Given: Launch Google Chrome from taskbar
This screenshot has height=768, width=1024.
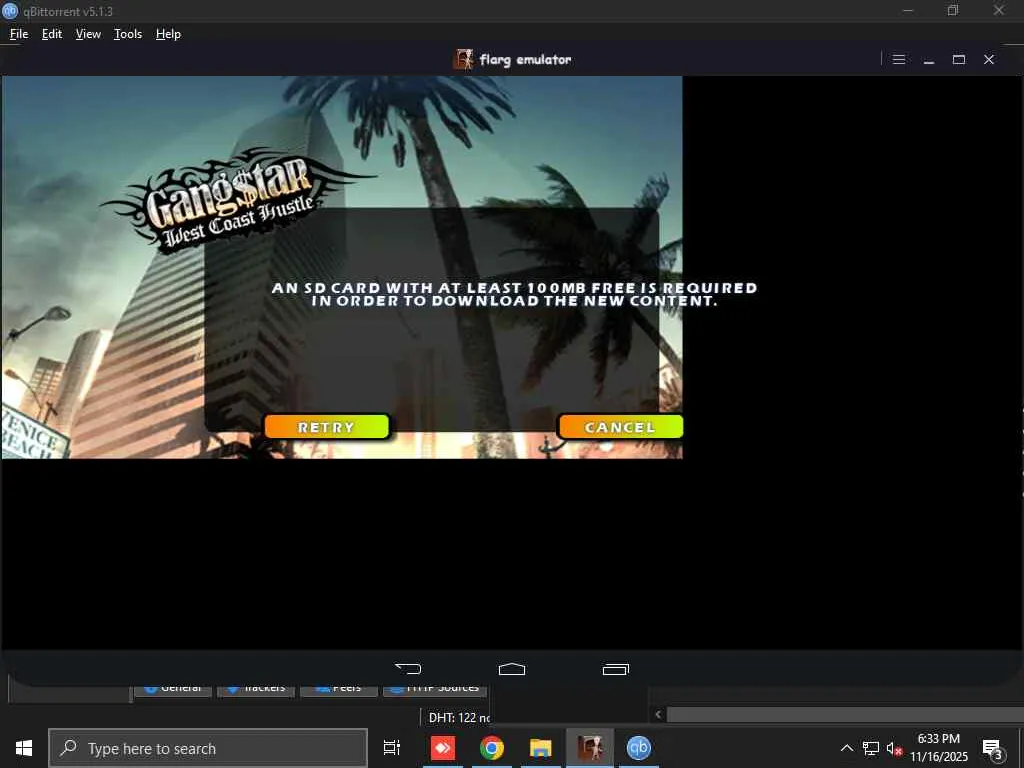Looking at the screenshot, I should coord(492,748).
